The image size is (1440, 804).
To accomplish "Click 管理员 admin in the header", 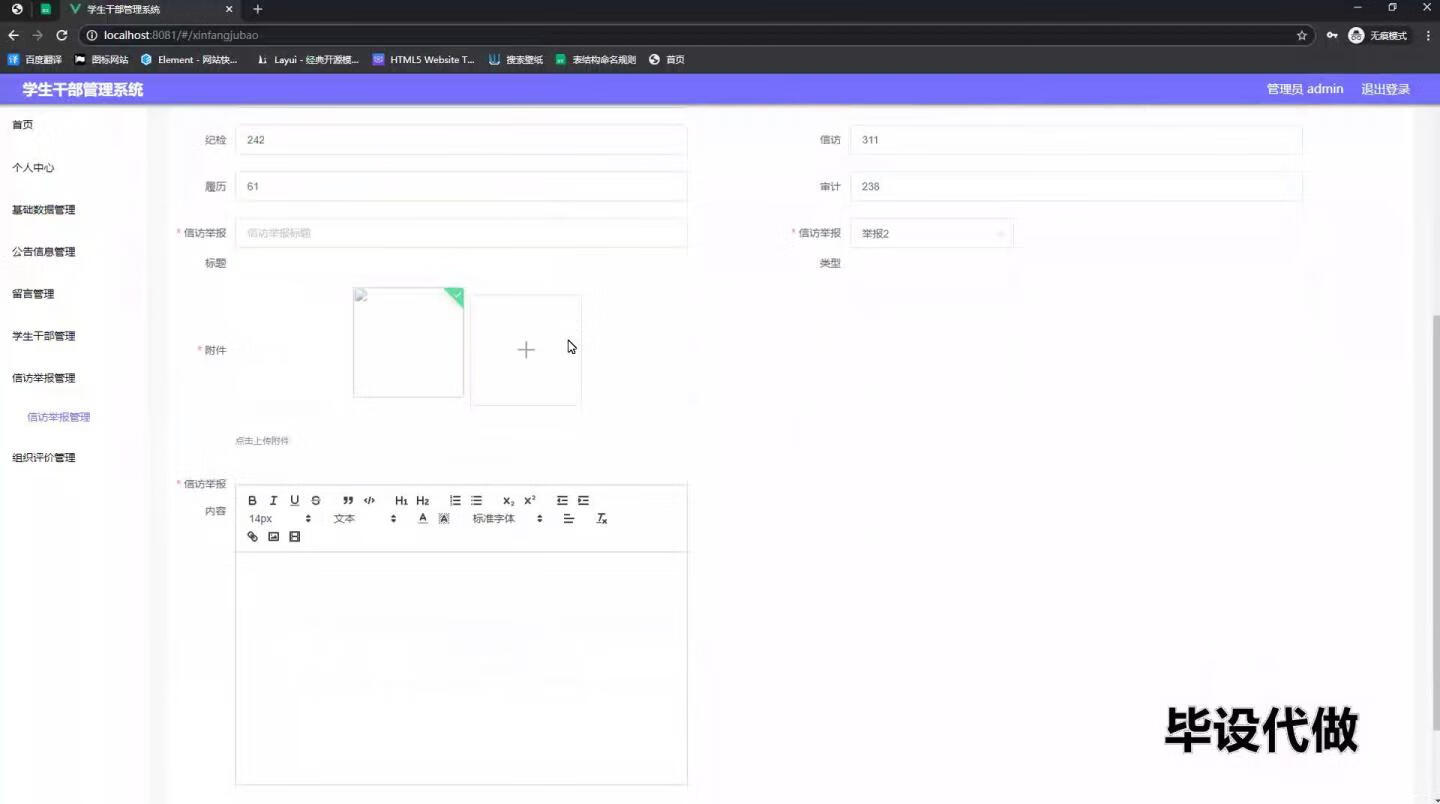I will point(1305,89).
